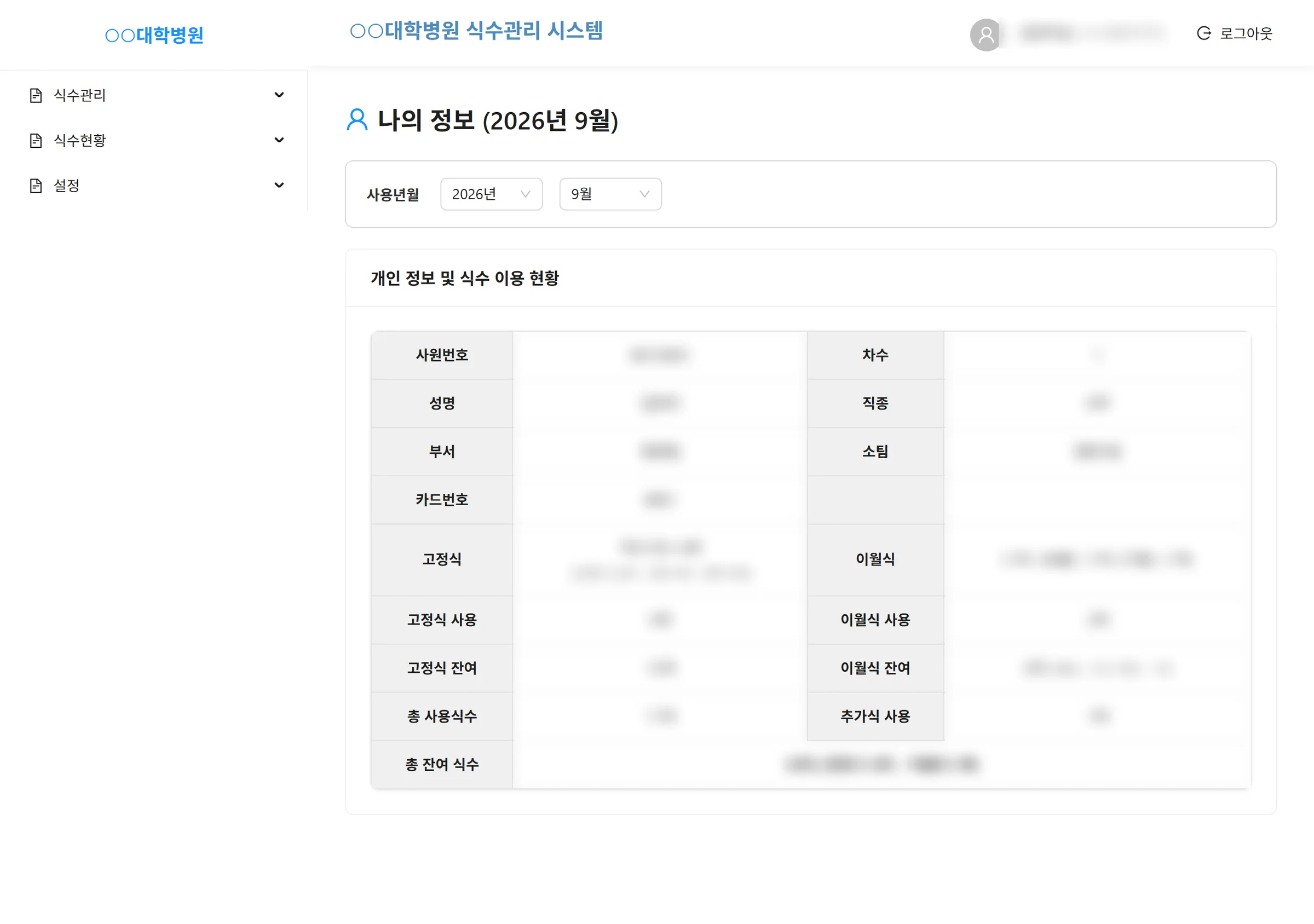Click the 식수관리 document icon in sidebar

(36, 95)
